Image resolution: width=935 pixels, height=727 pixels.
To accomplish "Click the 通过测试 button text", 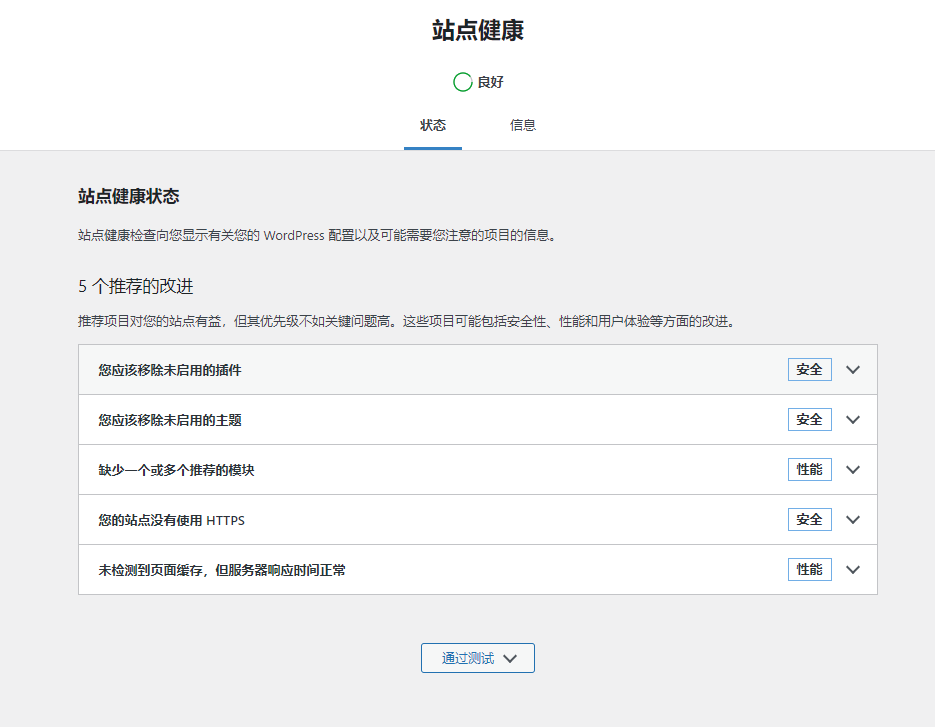I will coord(468,659).
